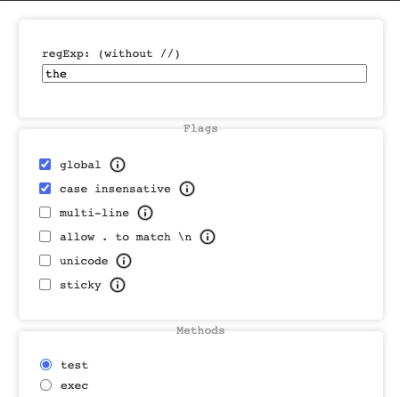Select the test method radio button

(46, 365)
